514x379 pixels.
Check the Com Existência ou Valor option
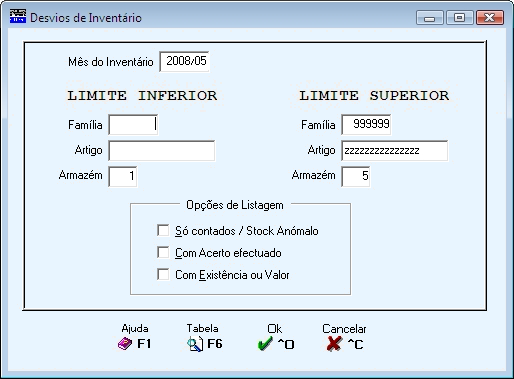click(x=163, y=275)
